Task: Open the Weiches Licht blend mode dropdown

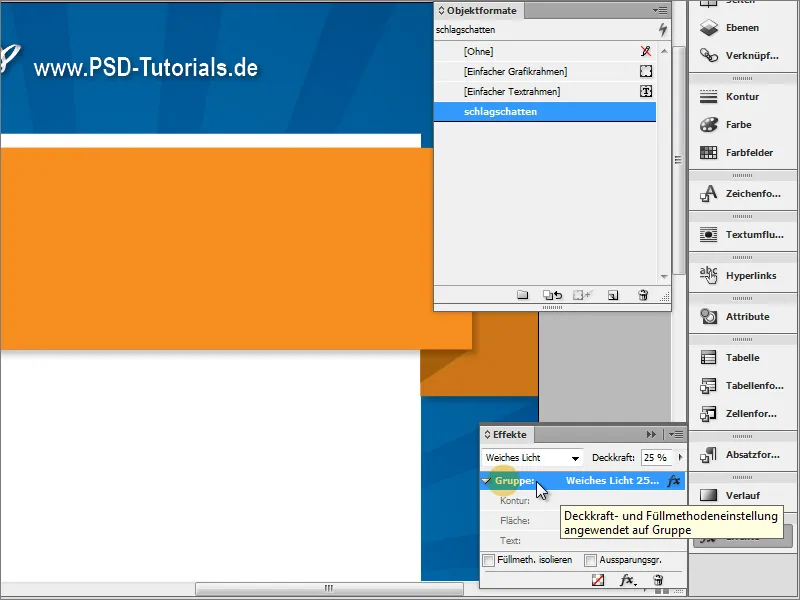Action: point(532,458)
